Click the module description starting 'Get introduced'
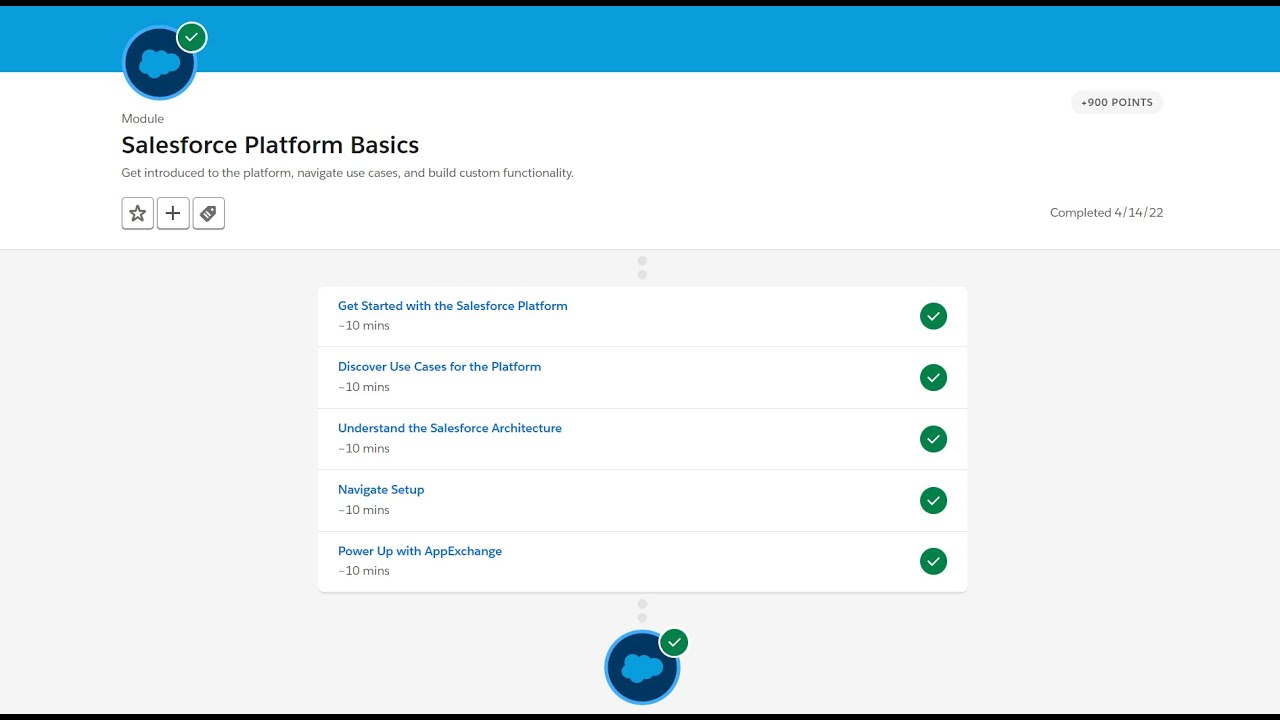This screenshot has height=720, width=1280. click(x=348, y=173)
